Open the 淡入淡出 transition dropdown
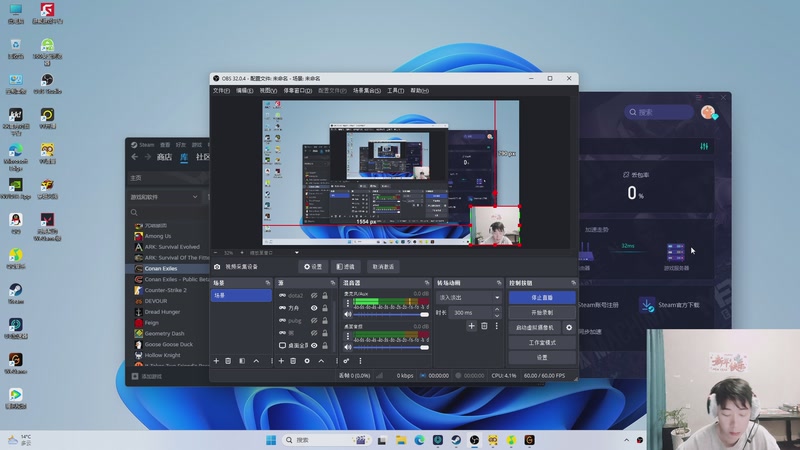This screenshot has width=800, height=450. click(468, 297)
